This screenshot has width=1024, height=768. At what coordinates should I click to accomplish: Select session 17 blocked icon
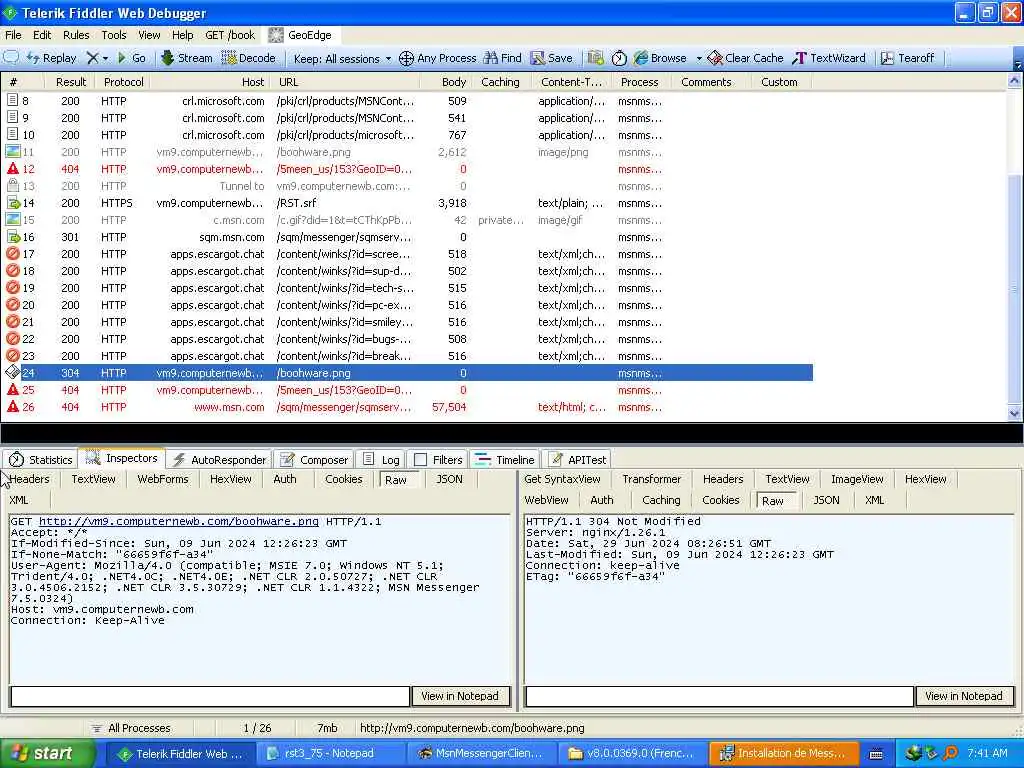coord(12,254)
